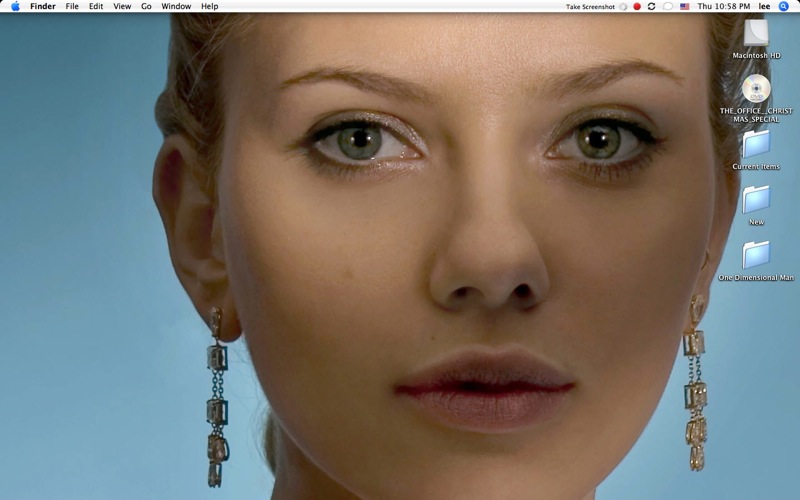Screen dimensions: 800x500
Task: Click the Macintosh HD label
Action: (756, 55)
